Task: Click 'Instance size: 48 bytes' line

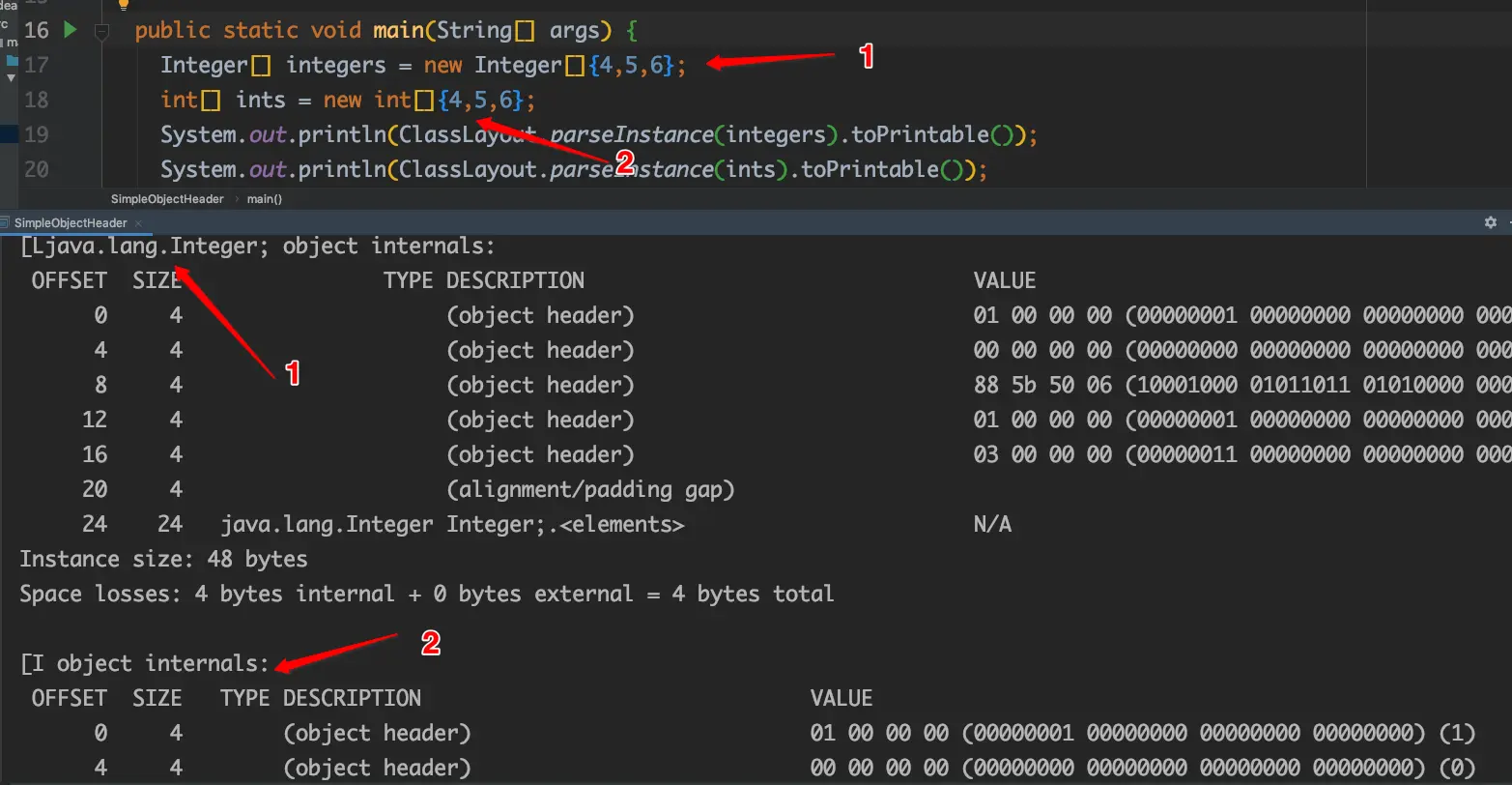Action: 163,560
